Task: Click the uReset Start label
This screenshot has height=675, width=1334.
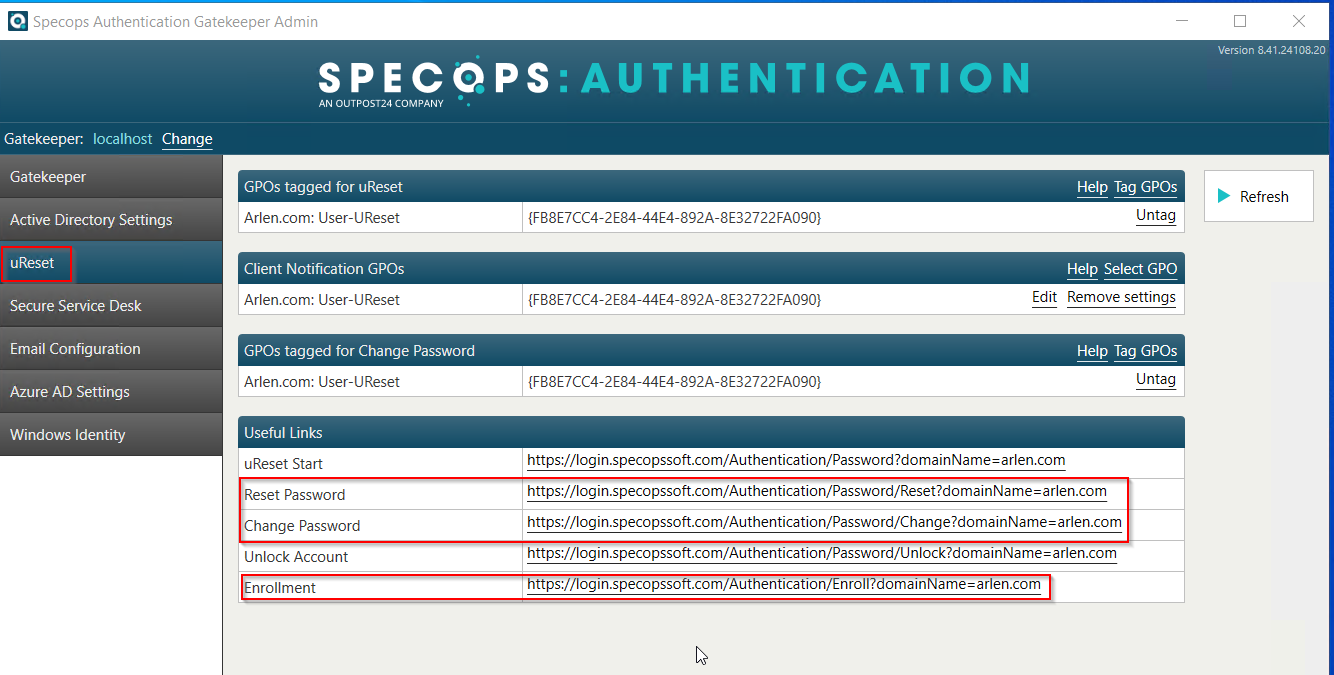Action: (x=284, y=464)
